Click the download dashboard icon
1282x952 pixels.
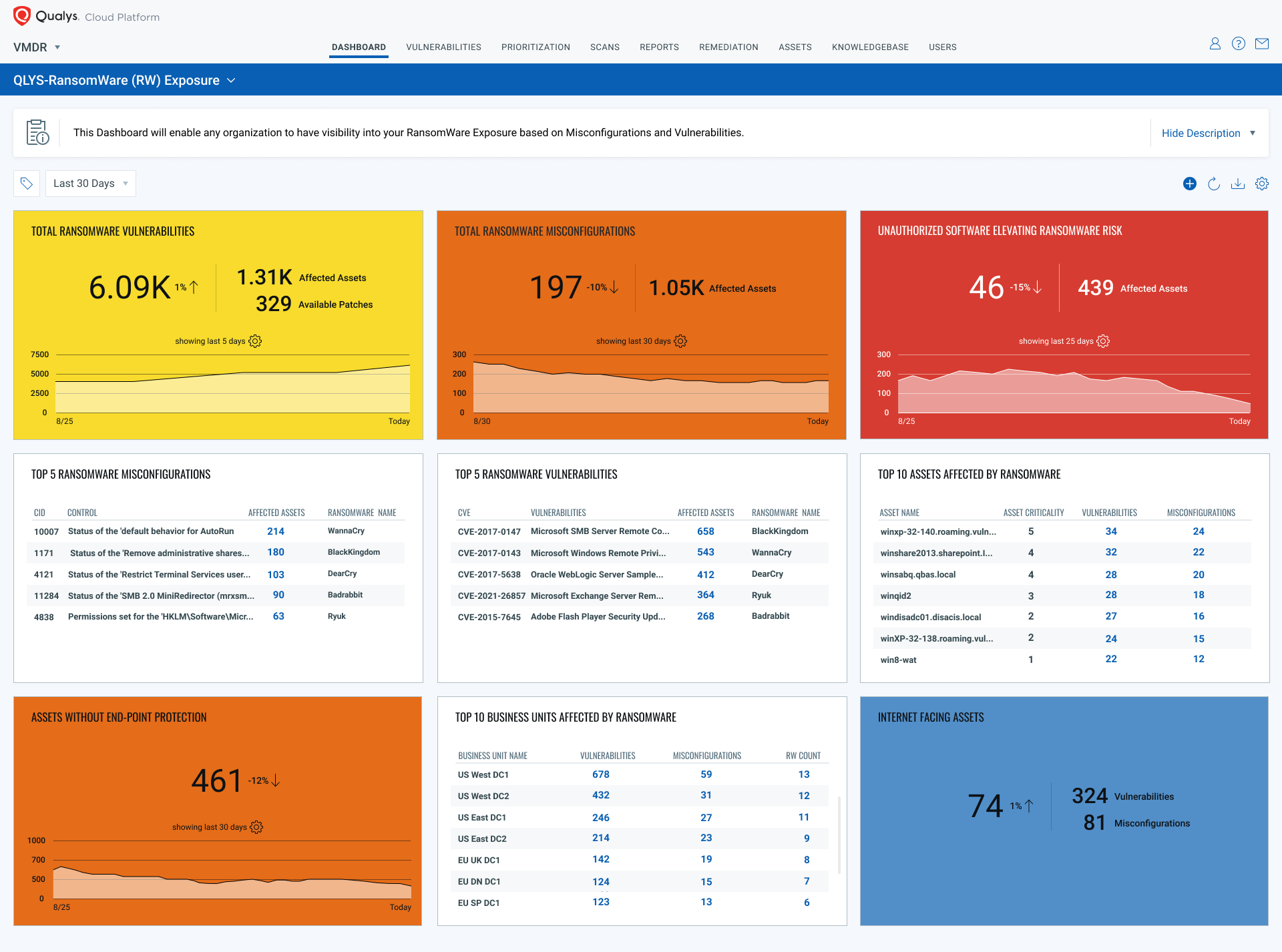pos(1238,184)
